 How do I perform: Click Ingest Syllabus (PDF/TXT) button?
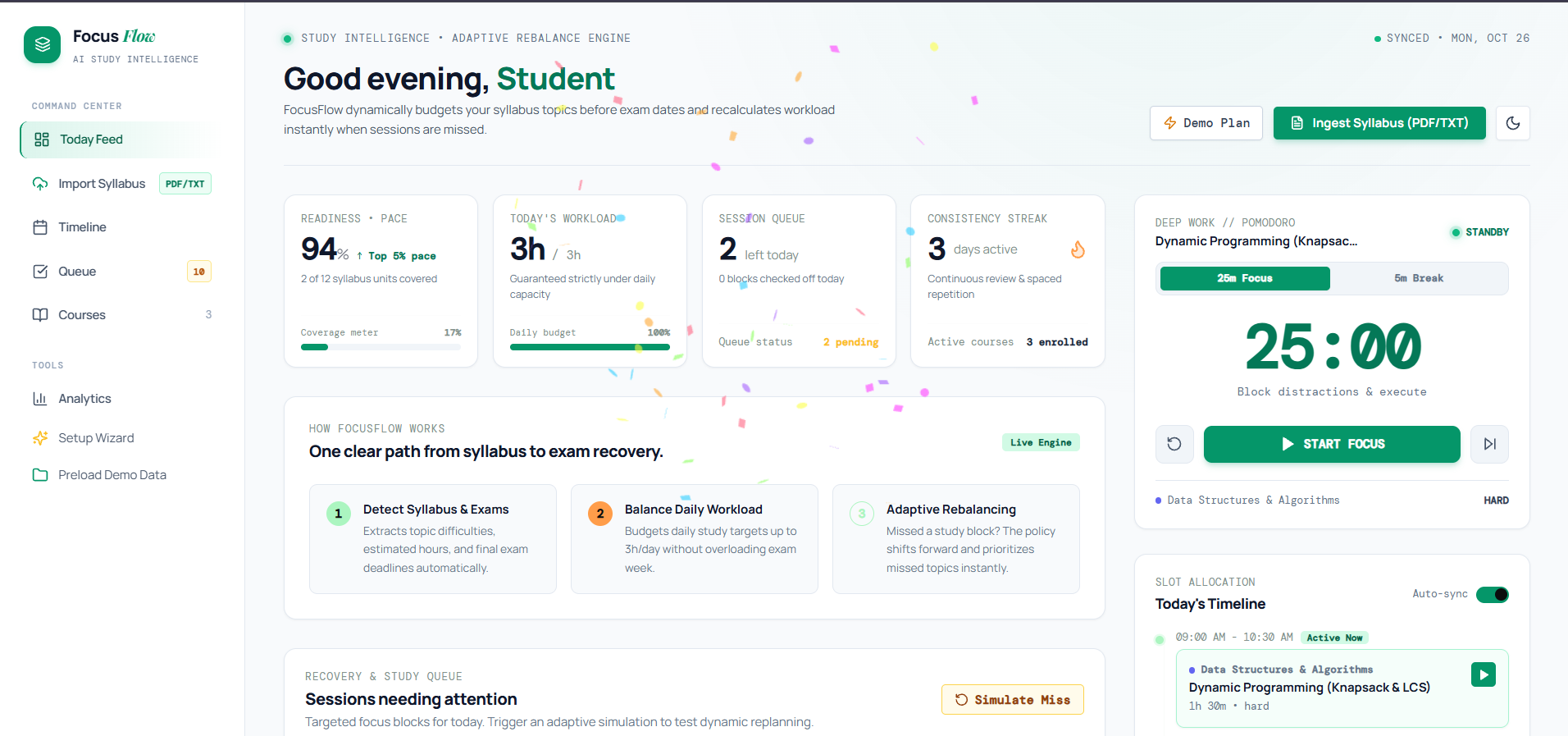[x=1379, y=123]
